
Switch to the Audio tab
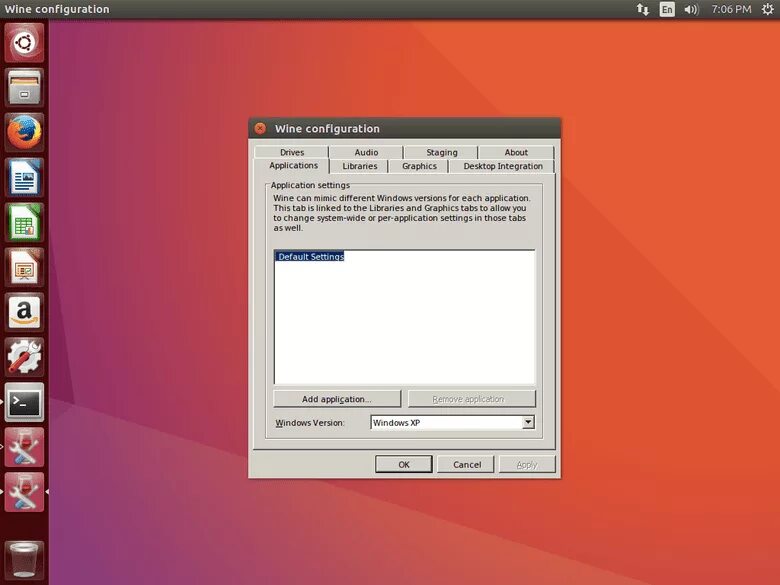tap(366, 152)
